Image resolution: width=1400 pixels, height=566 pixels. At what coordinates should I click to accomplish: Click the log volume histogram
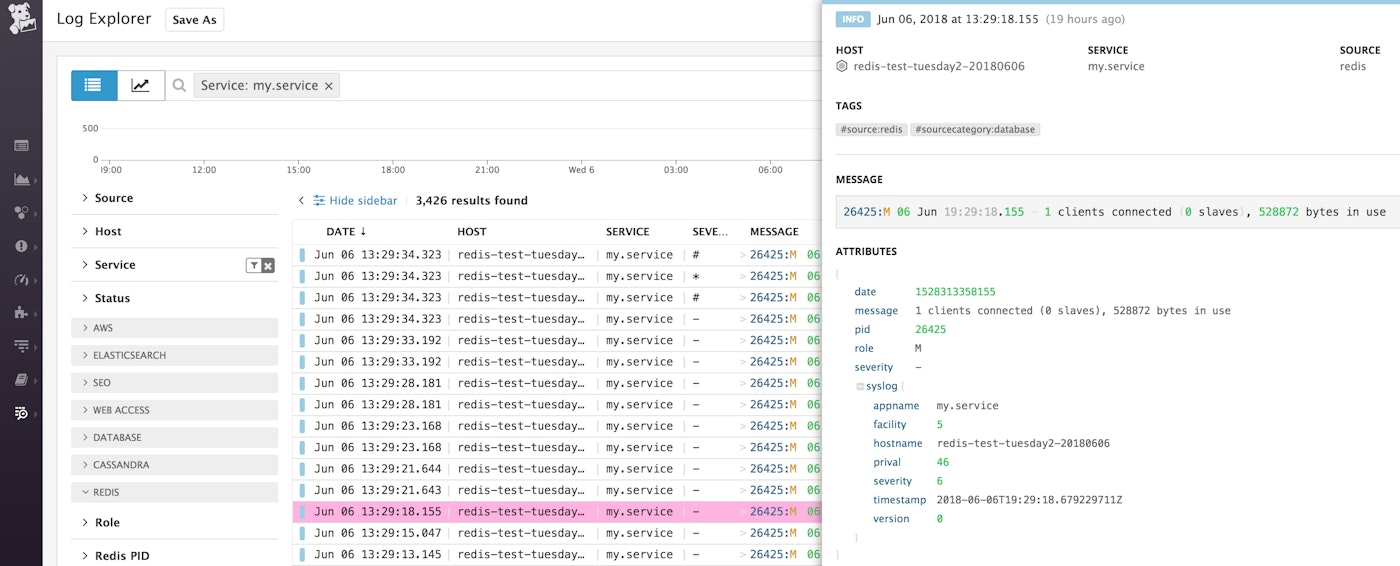coord(460,145)
